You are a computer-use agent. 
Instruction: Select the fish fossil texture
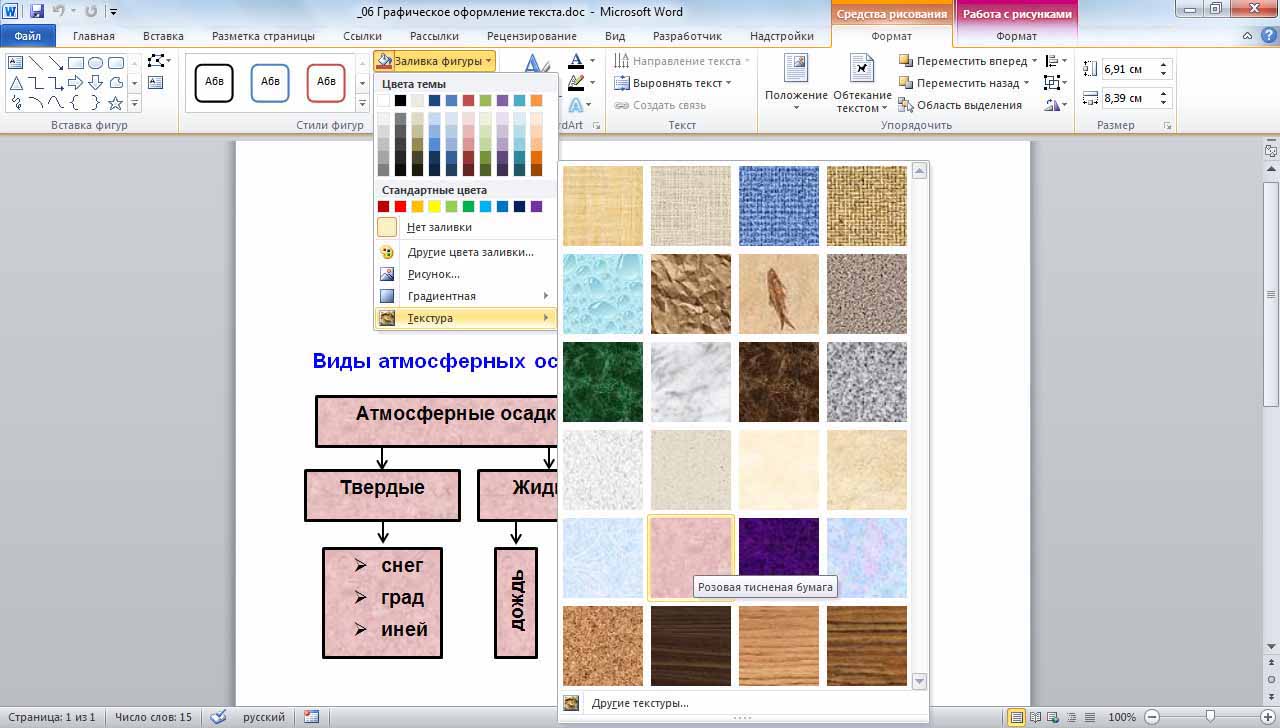(x=779, y=294)
